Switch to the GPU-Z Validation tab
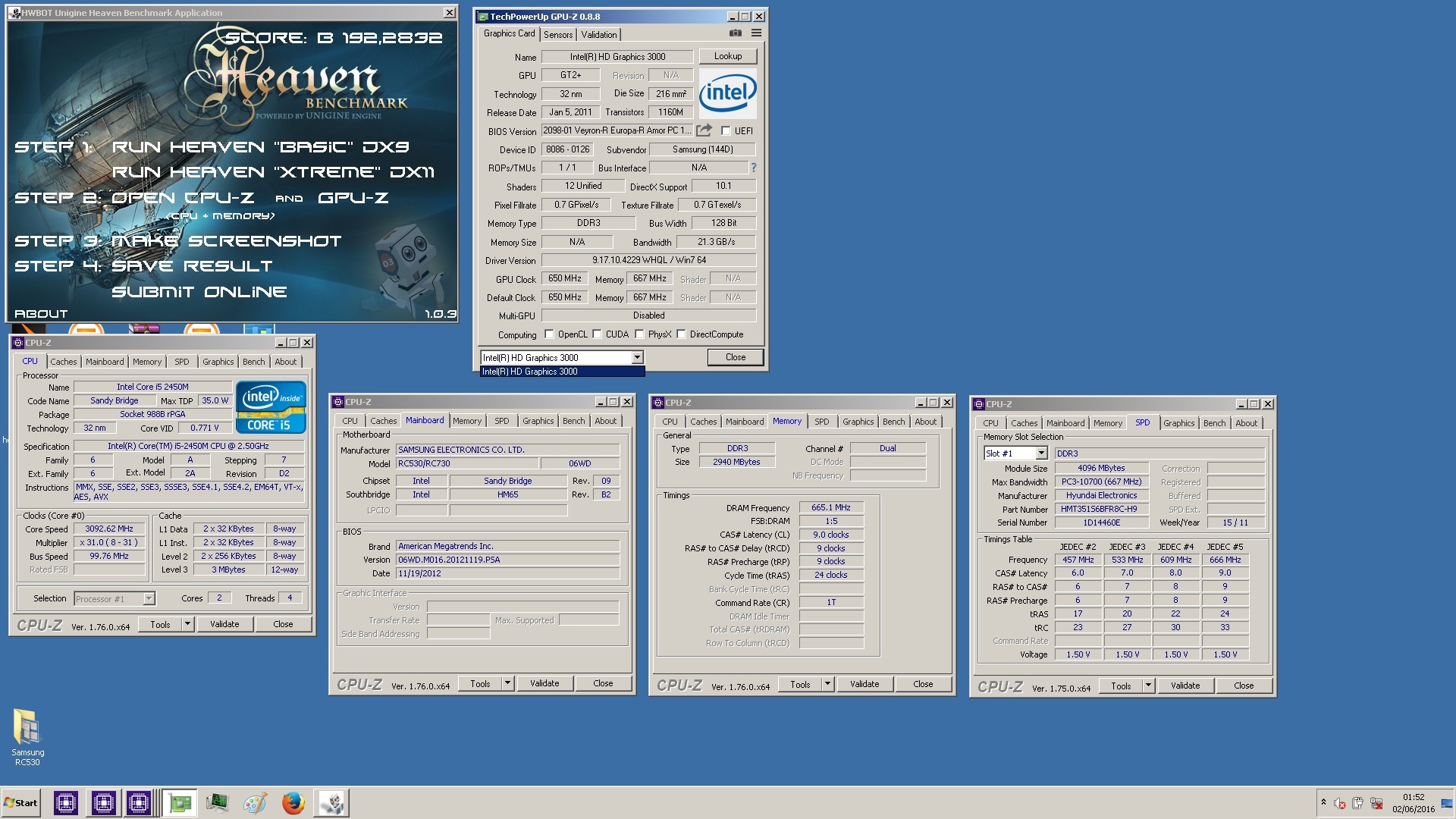The width and height of the screenshot is (1456, 819). point(599,35)
